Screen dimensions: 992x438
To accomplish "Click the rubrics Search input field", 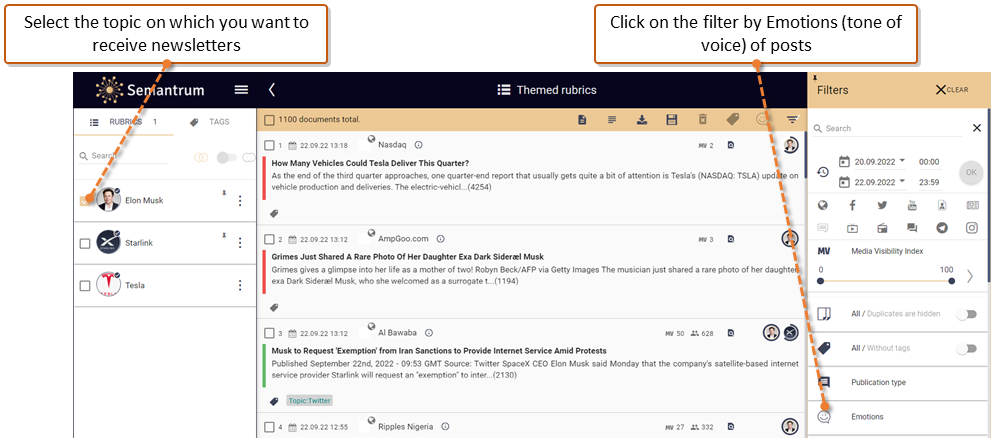I will 125,156.
